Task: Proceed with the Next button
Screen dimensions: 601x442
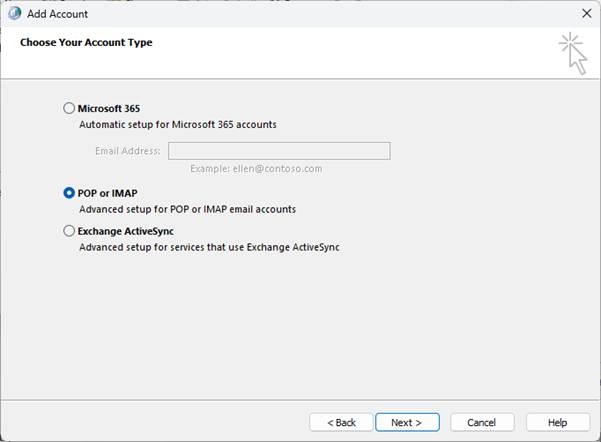Action: [x=407, y=422]
